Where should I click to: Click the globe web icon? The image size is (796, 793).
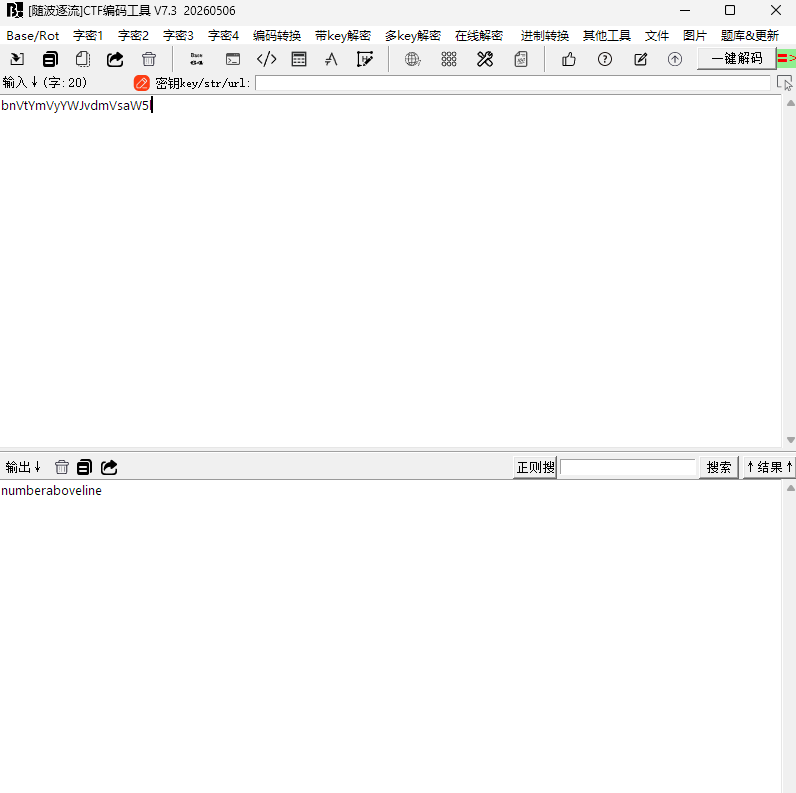pos(412,59)
